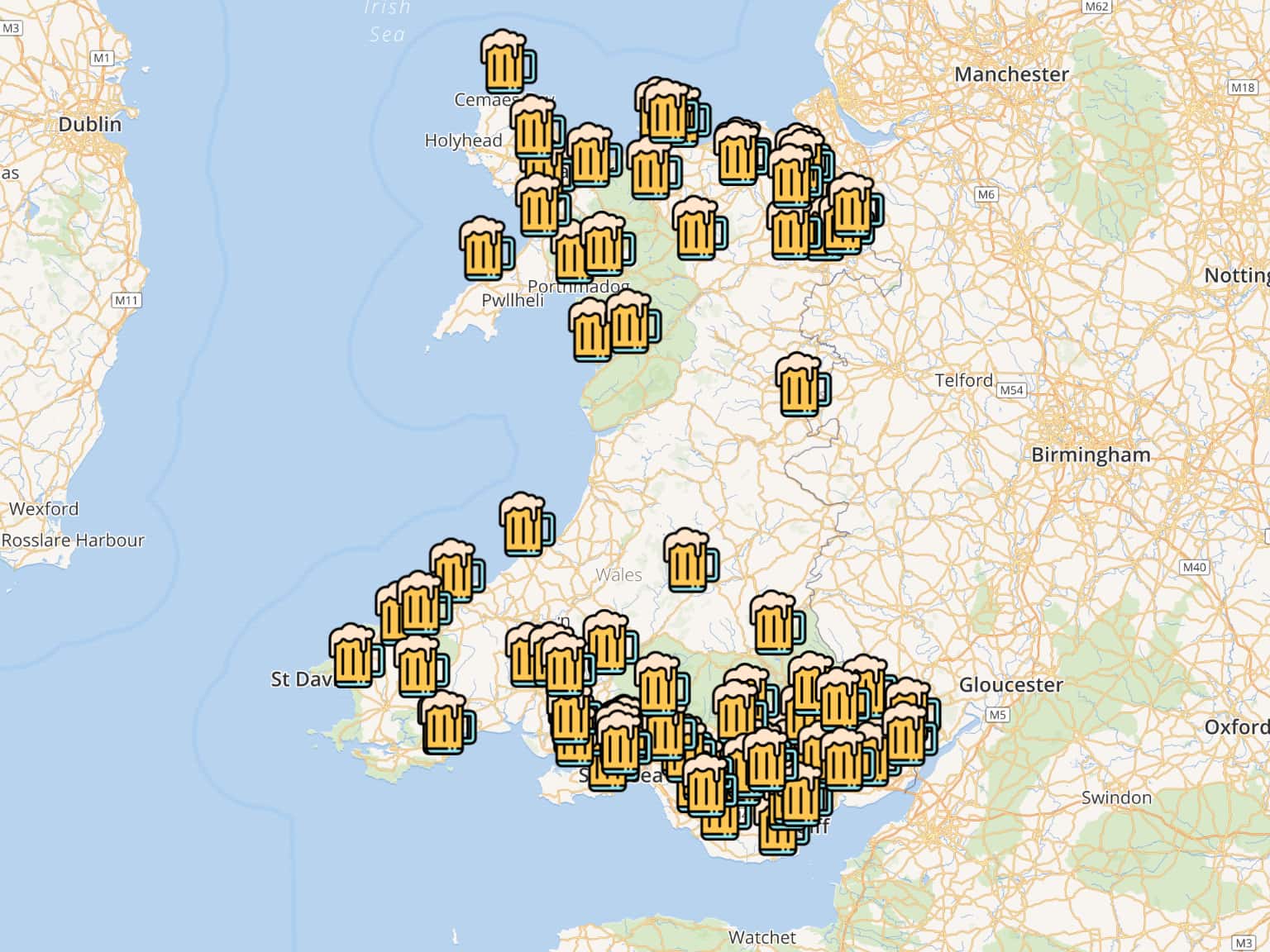Select the beer marker east of the Wales label
Screen dimensions: 1270x952
(x=690, y=561)
